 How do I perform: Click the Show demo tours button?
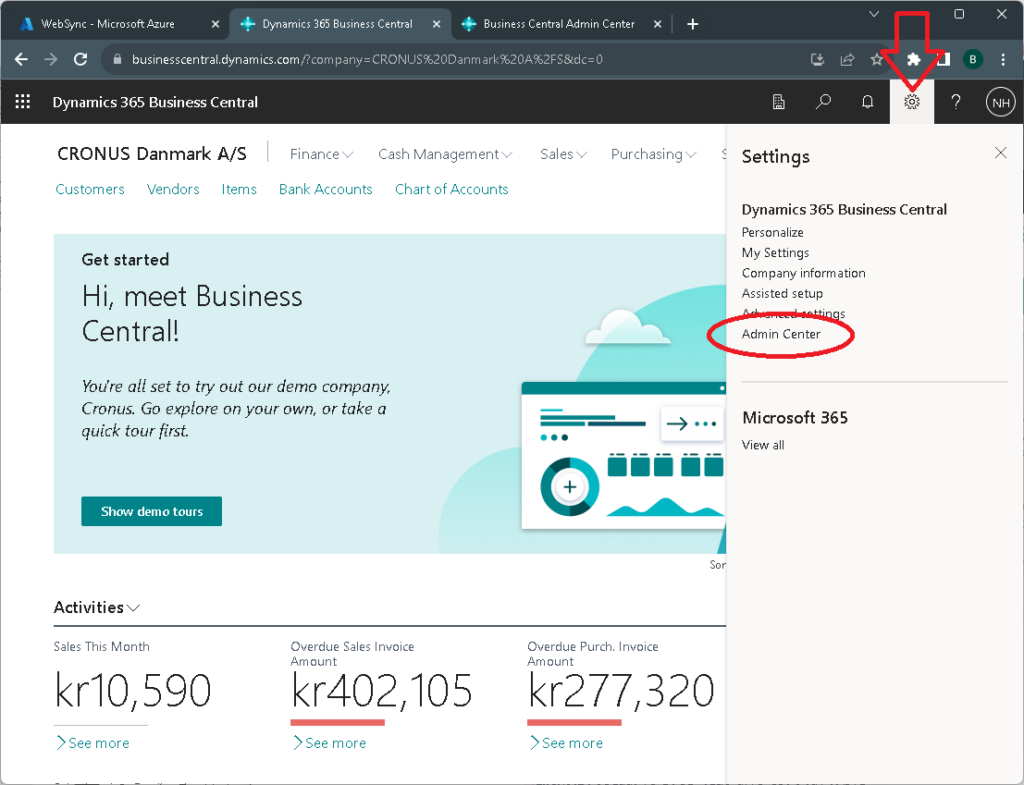(151, 511)
